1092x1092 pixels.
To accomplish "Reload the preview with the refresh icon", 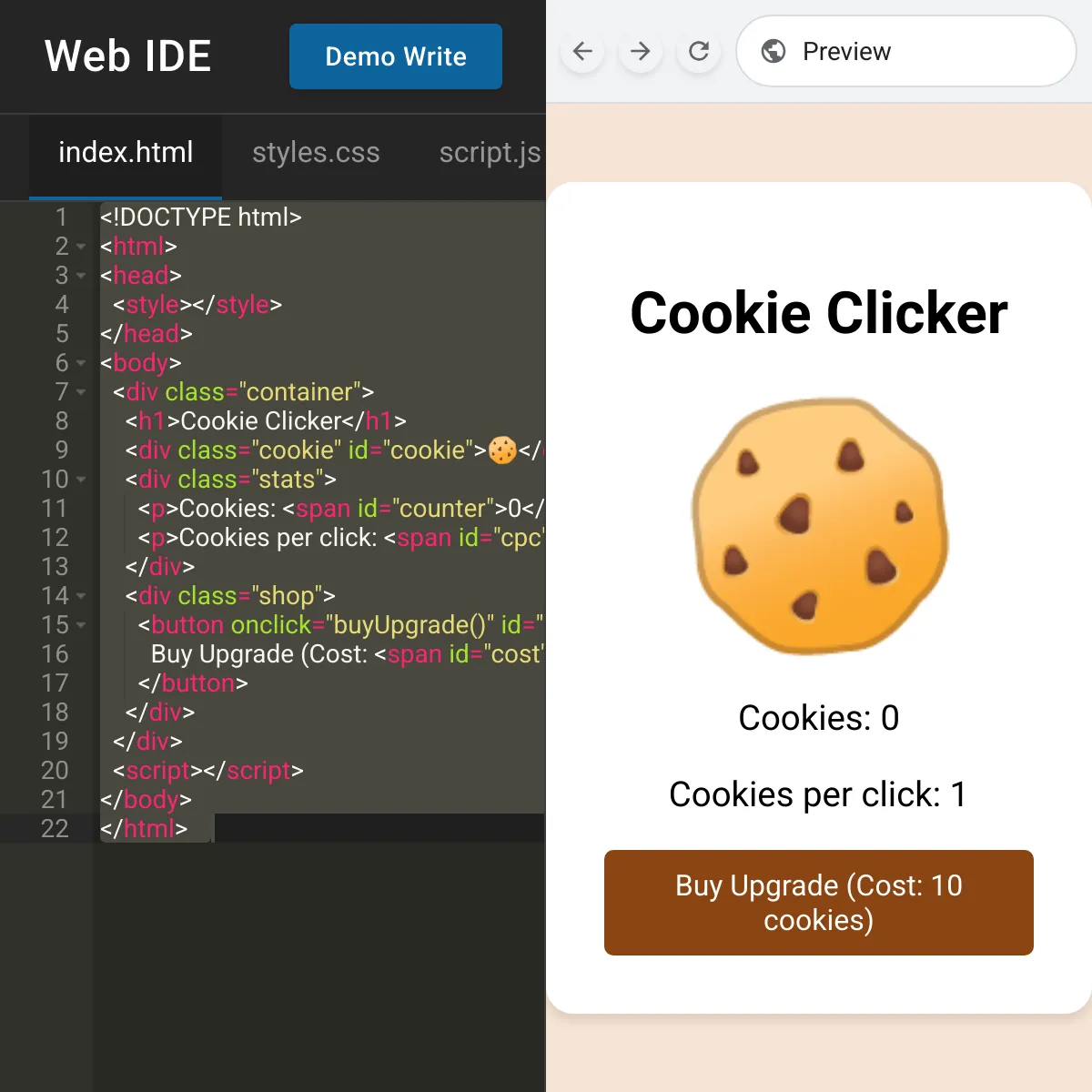I will click(x=699, y=52).
